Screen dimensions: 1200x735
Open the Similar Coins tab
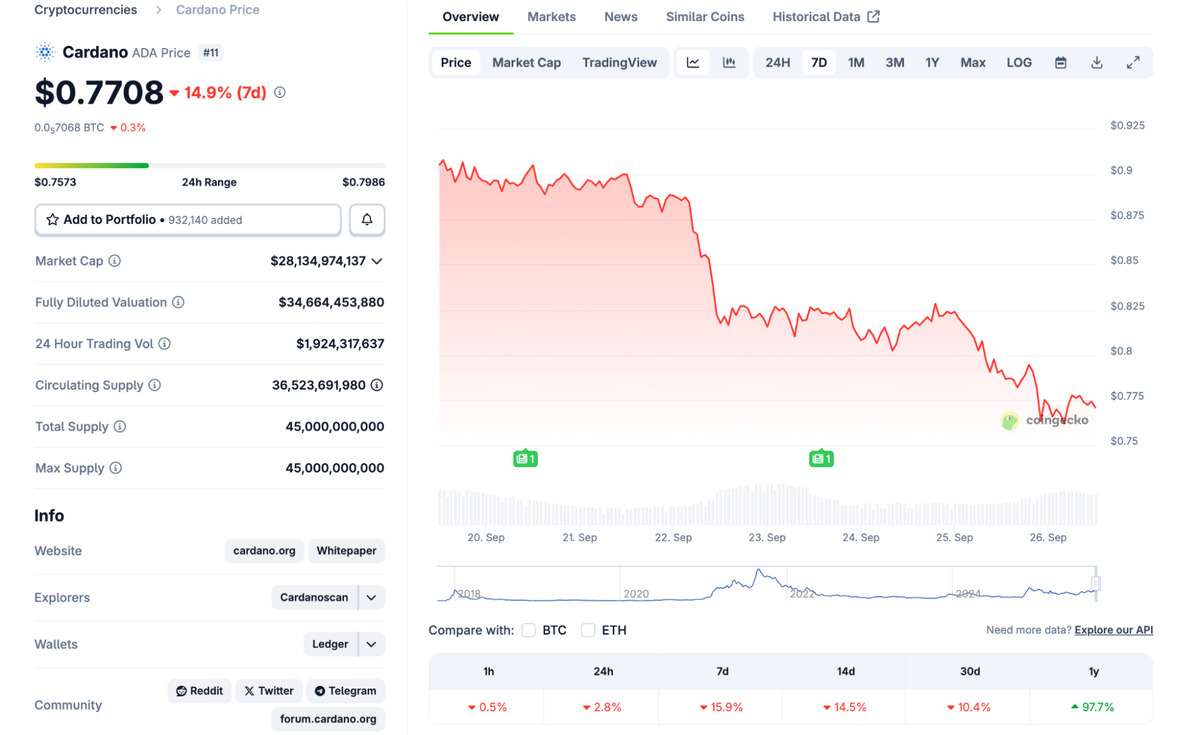tap(705, 17)
